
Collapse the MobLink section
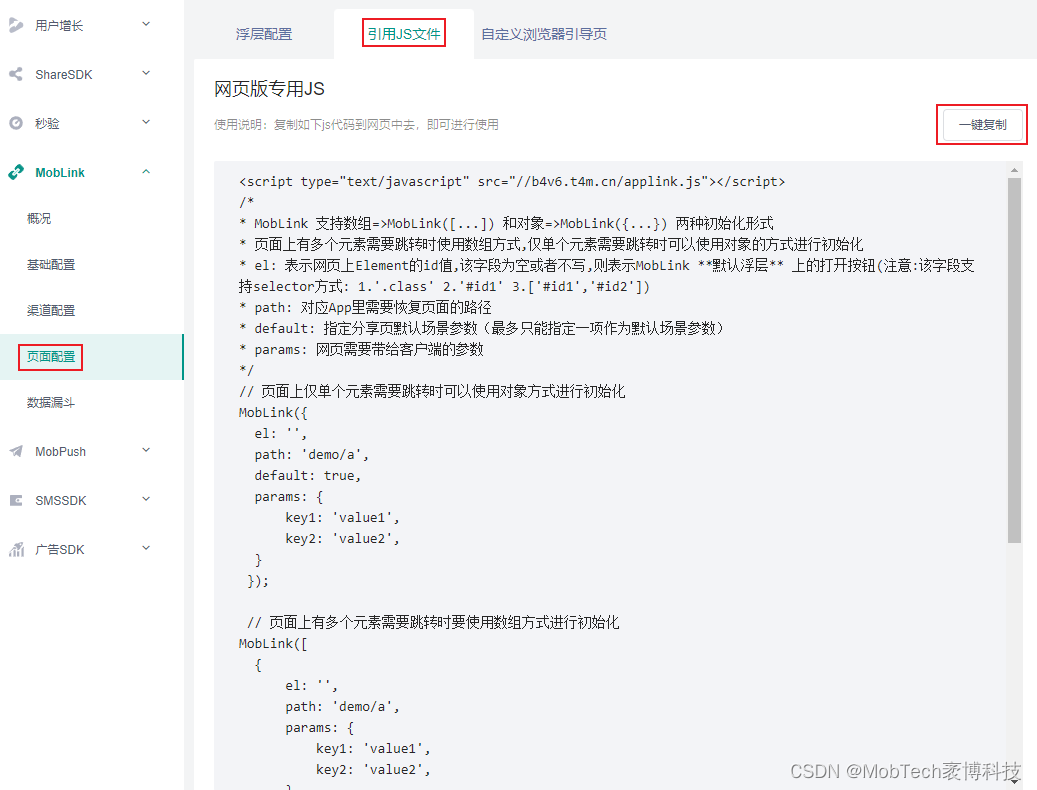click(146, 172)
